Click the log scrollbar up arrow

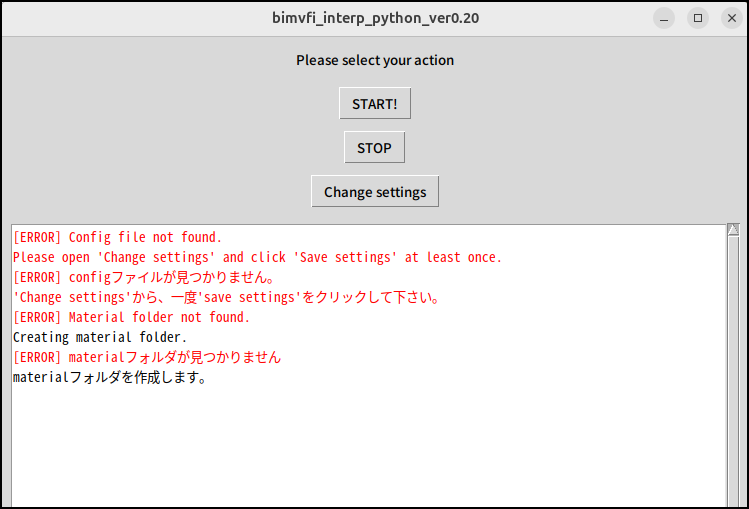coord(733,231)
